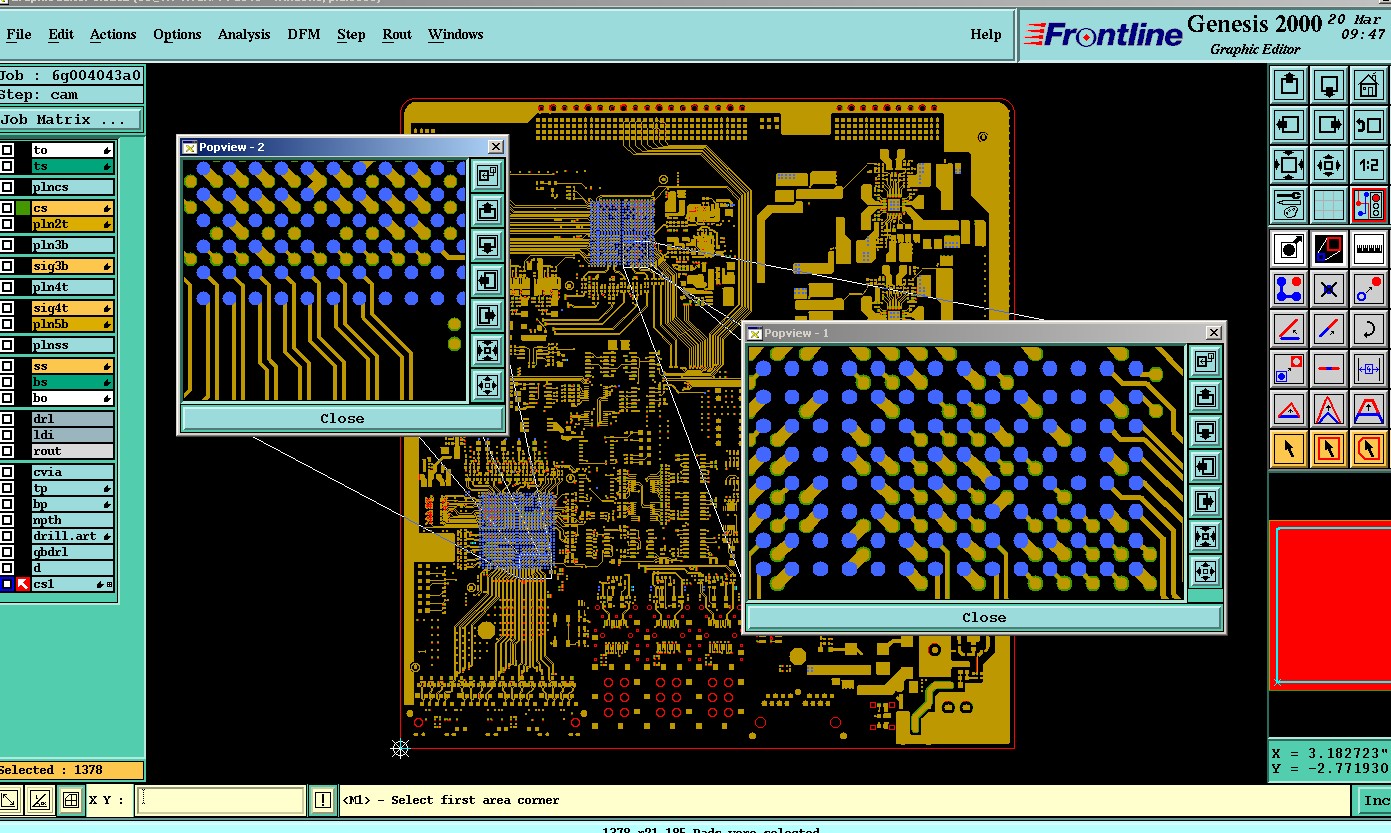Screen dimensions: 1391x833
Task: Click the Inc button at bottom right
Action: 1373,800
